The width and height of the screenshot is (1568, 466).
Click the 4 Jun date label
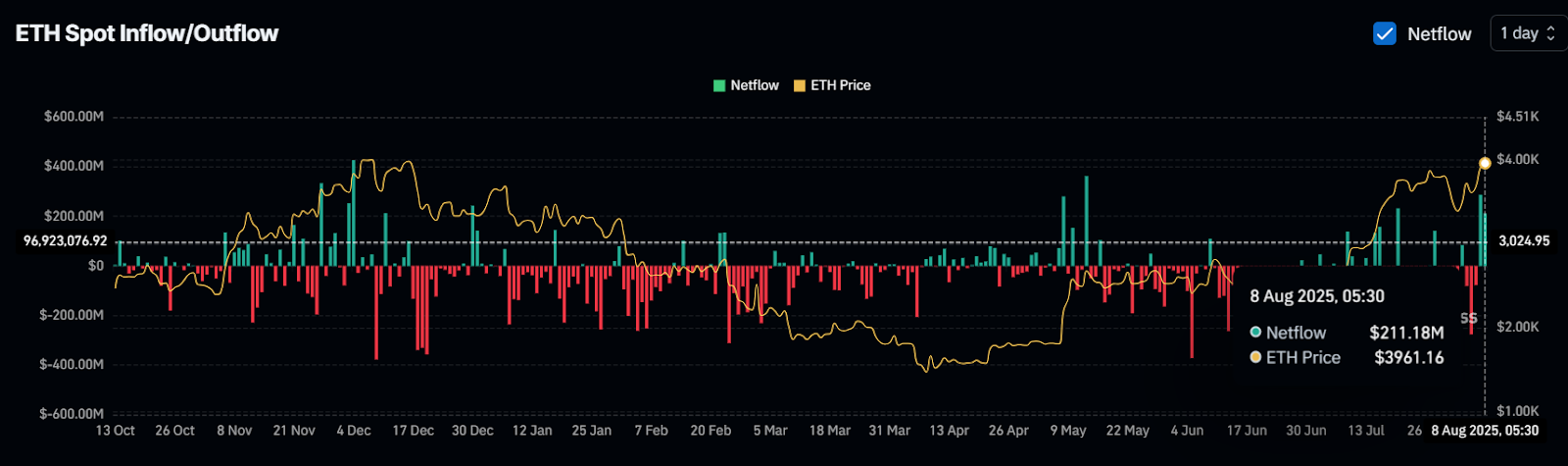point(1187,431)
